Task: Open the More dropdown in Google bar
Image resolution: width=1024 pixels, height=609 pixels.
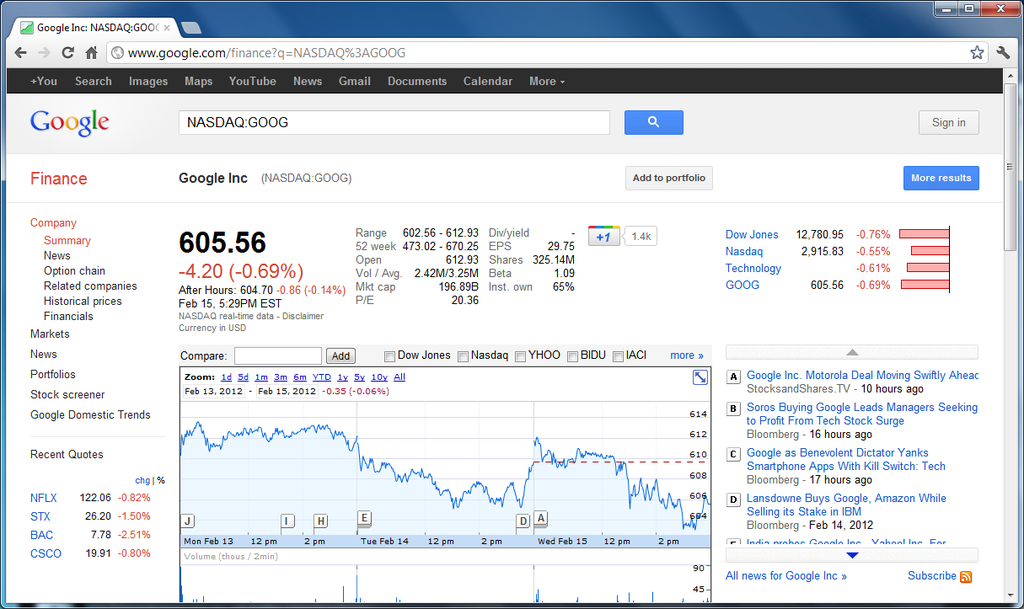Action: point(546,81)
